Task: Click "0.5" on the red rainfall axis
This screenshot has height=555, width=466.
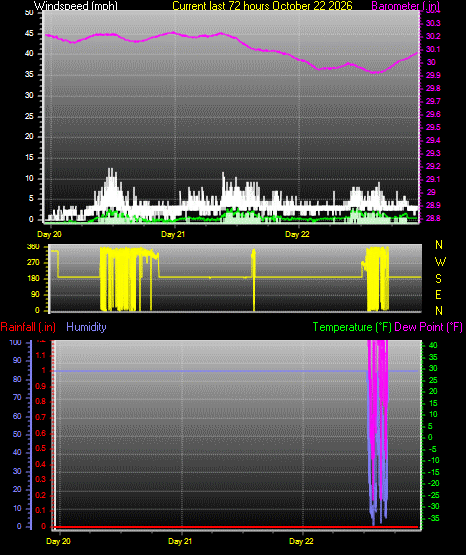Action: coord(41,448)
